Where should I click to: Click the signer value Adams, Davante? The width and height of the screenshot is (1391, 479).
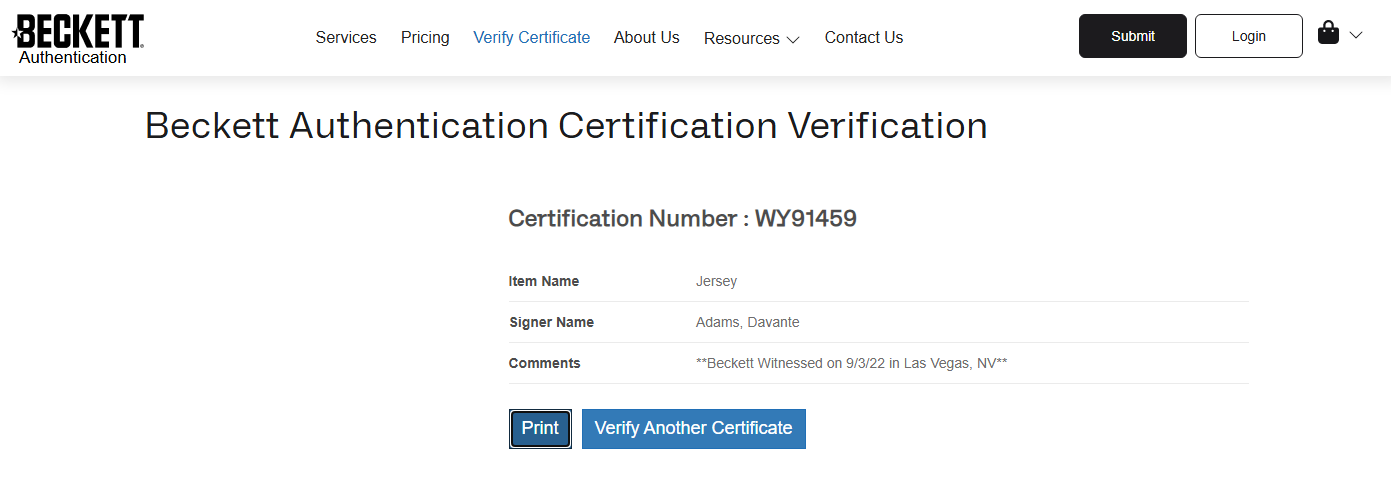coord(747,322)
